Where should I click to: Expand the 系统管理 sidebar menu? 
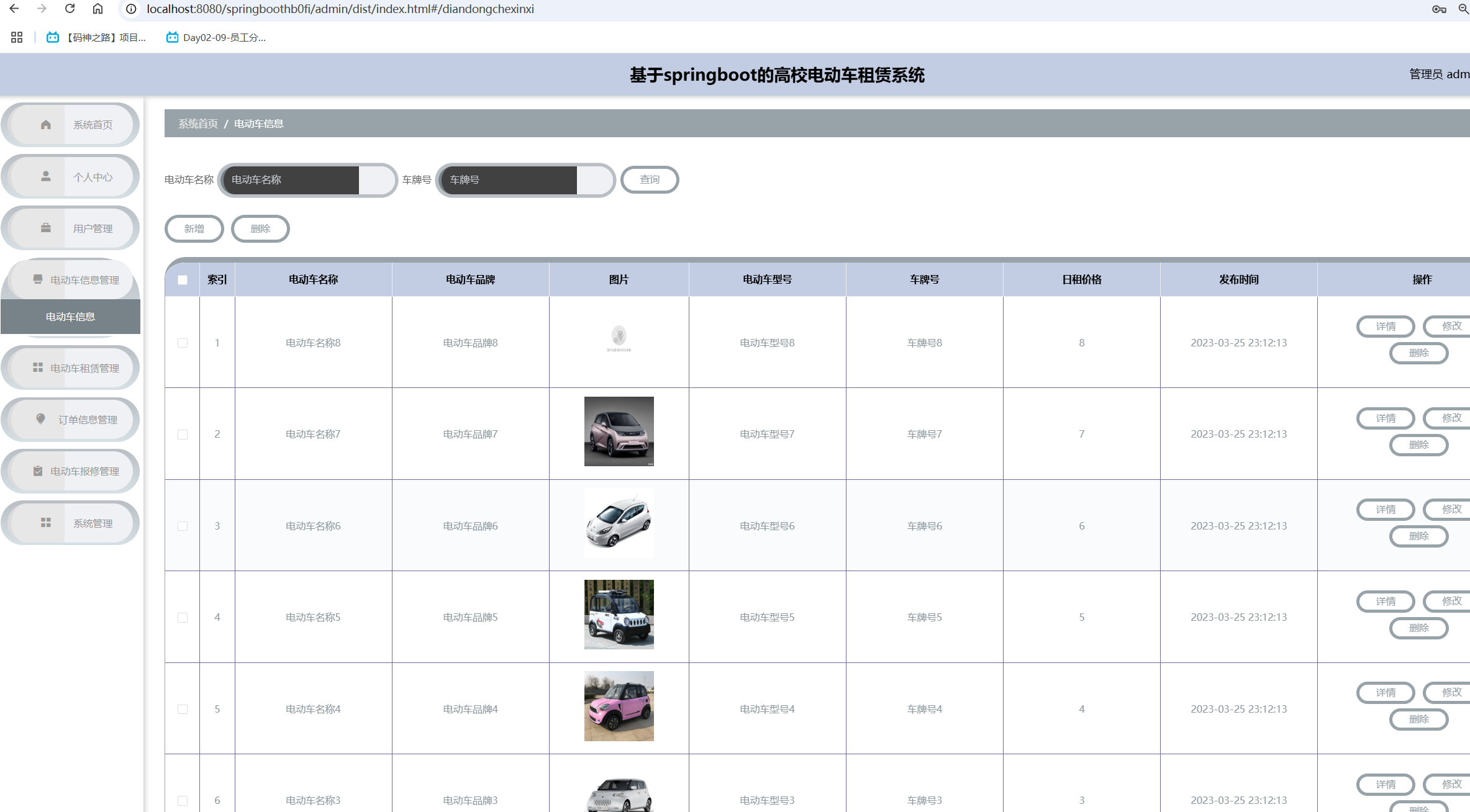[x=93, y=523]
